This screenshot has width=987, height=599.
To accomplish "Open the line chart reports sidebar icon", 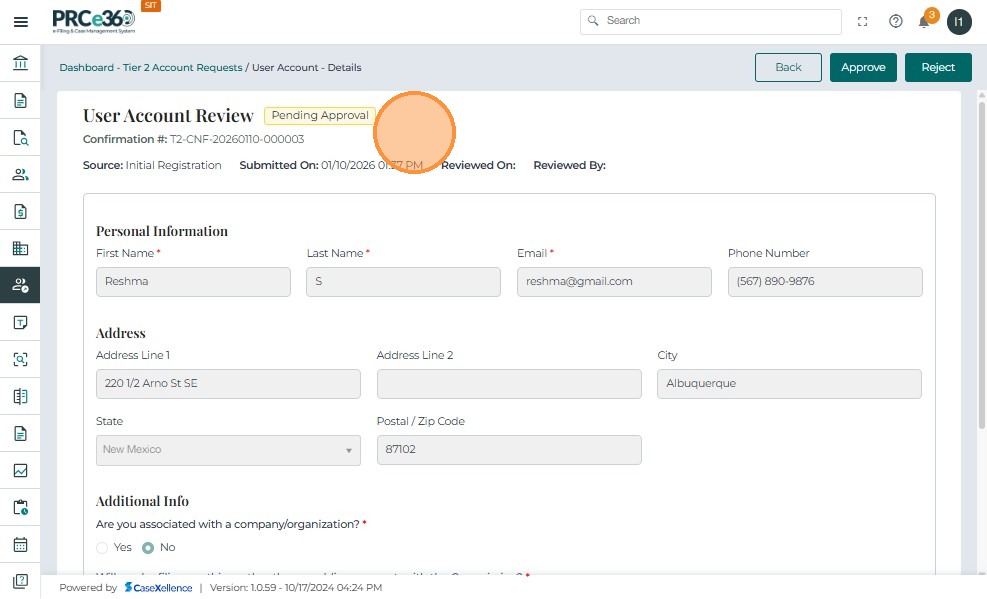I will 20,470.
